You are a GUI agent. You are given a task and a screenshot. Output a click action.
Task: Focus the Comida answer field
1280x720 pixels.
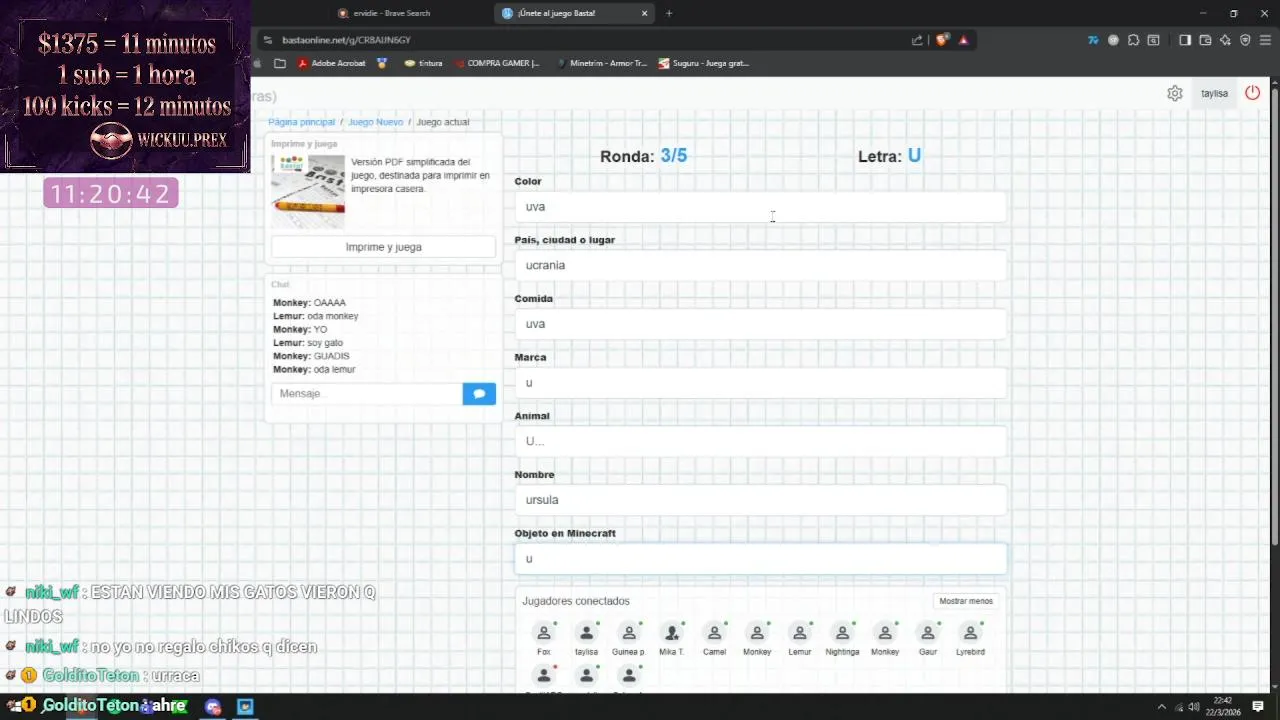tap(760, 324)
